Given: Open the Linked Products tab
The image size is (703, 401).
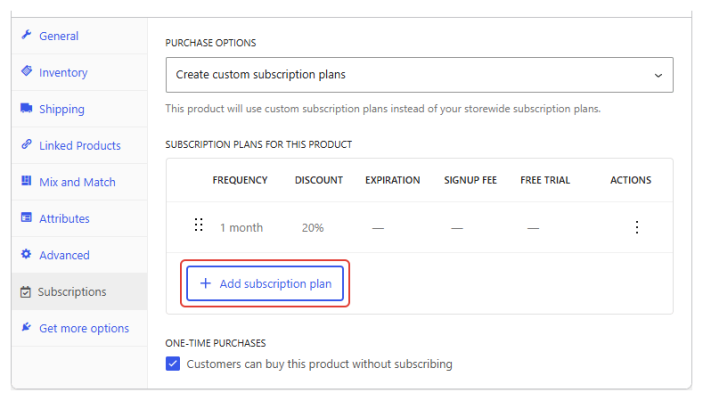Looking at the screenshot, I should click(80, 146).
